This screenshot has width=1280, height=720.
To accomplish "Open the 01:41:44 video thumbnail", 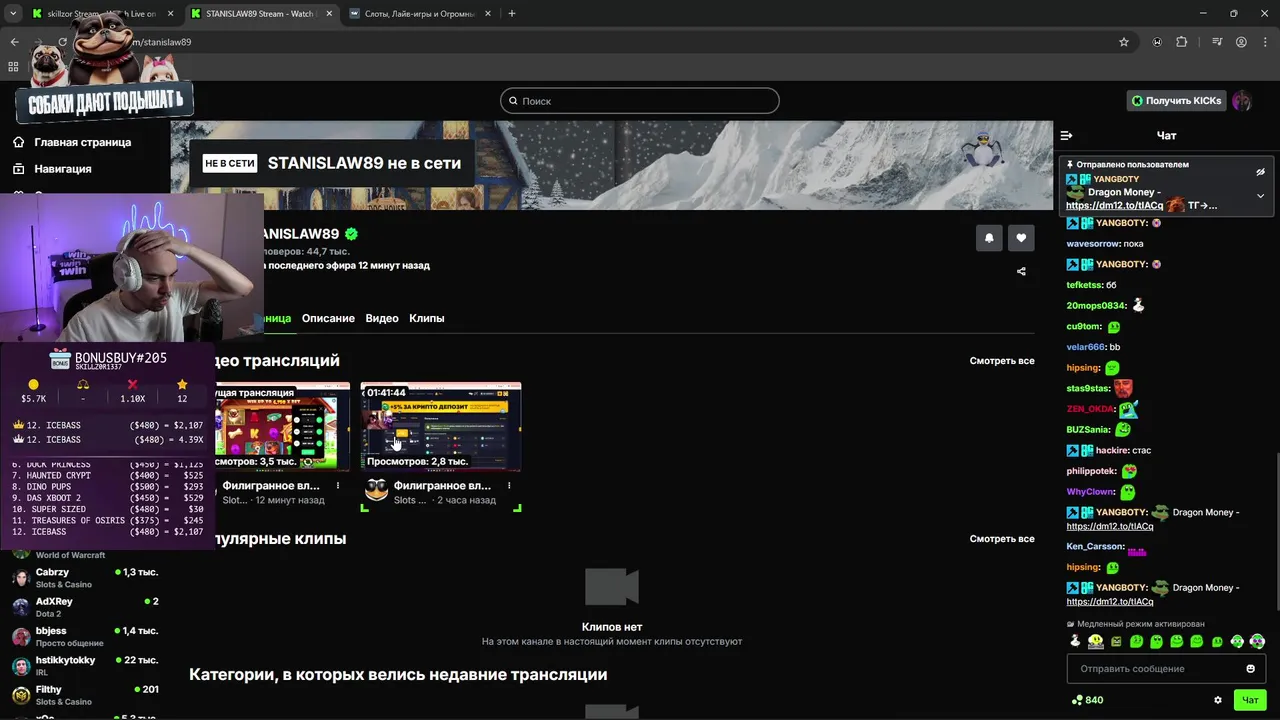I will click(x=441, y=426).
